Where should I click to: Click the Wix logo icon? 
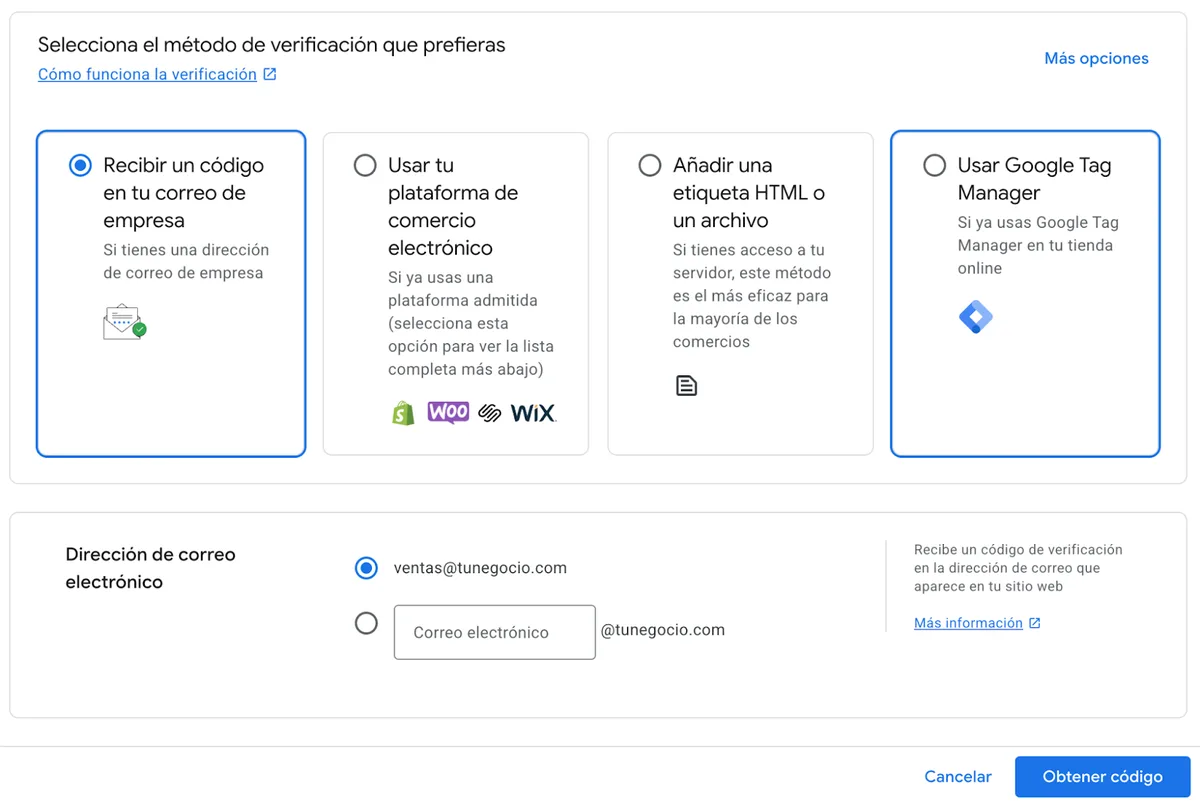[x=533, y=413]
